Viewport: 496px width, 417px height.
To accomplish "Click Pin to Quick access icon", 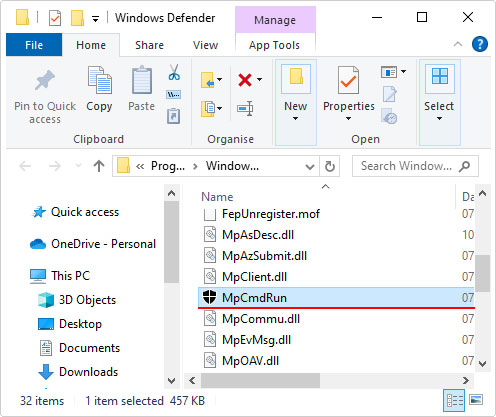I will pos(45,80).
